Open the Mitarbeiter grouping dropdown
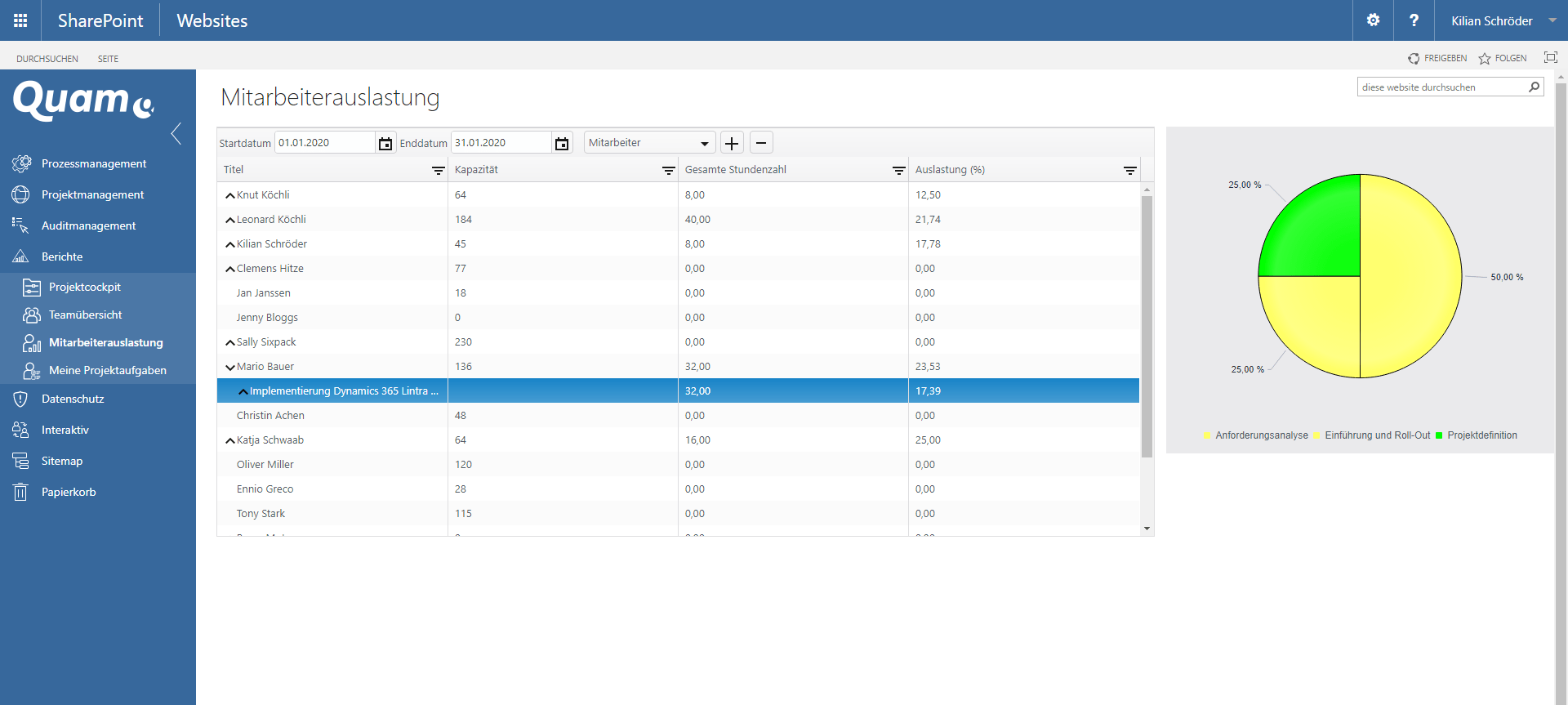This screenshot has width=1568, height=705. pyautogui.click(x=649, y=143)
